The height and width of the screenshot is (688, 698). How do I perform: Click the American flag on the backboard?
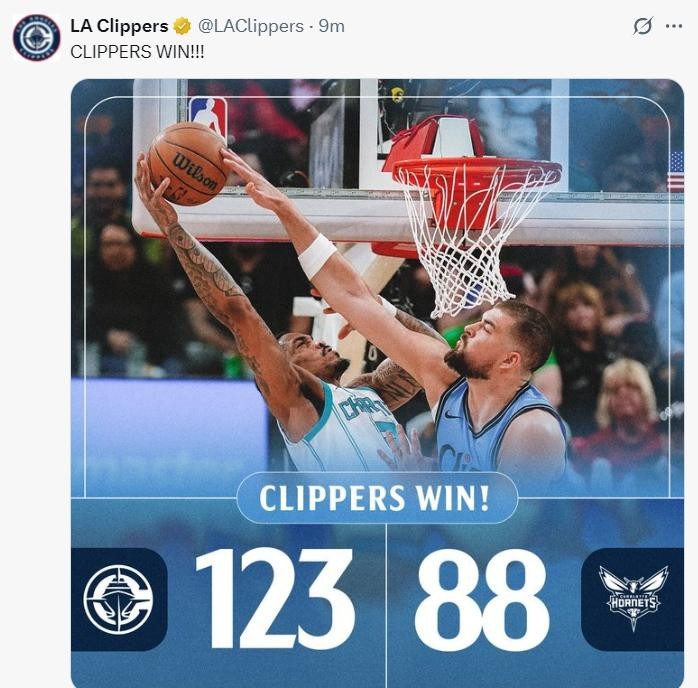[676, 171]
